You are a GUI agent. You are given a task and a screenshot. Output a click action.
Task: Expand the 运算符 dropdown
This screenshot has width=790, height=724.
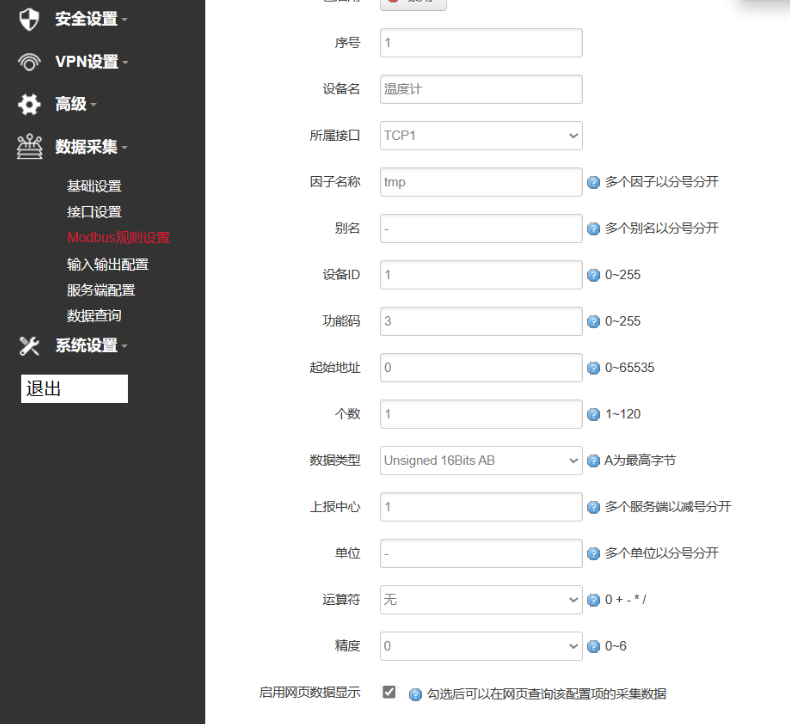pos(481,600)
